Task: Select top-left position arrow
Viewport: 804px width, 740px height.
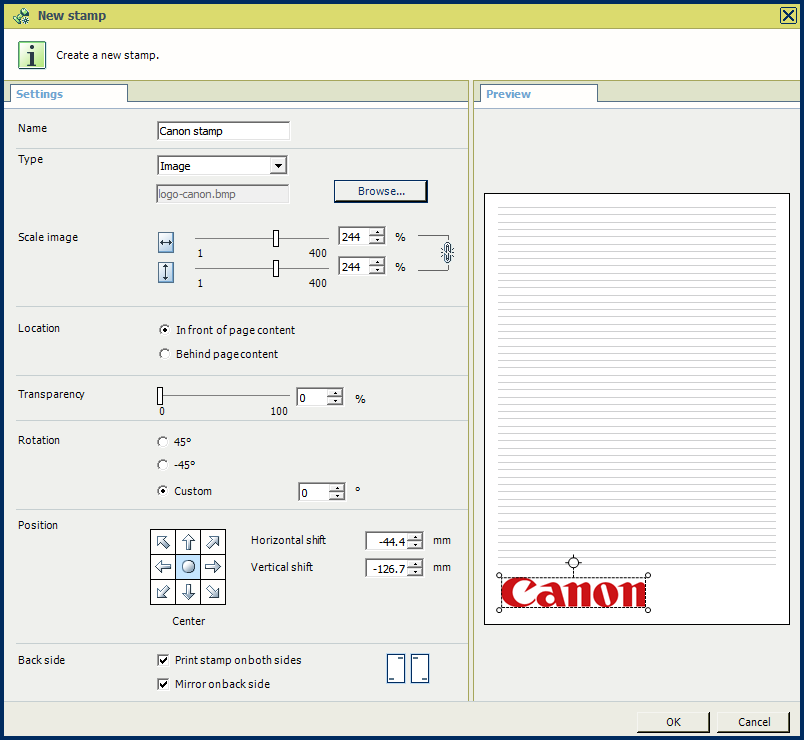Action: pyautogui.click(x=163, y=542)
